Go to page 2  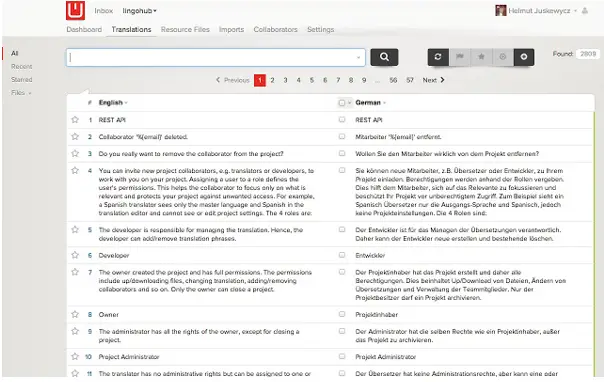tap(272, 80)
